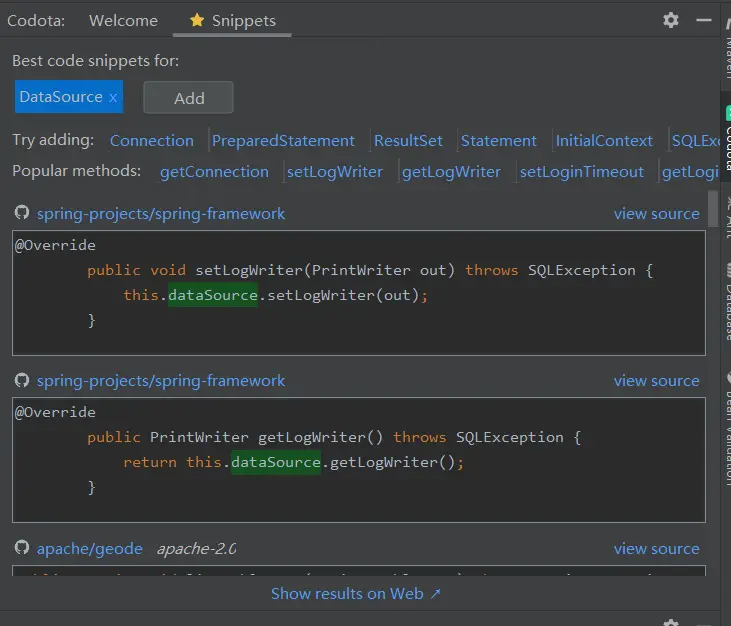The width and height of the screenshot is (731, 626).
Task: Add PreparedStatement to the search
Action: click(x=283, y=141)
